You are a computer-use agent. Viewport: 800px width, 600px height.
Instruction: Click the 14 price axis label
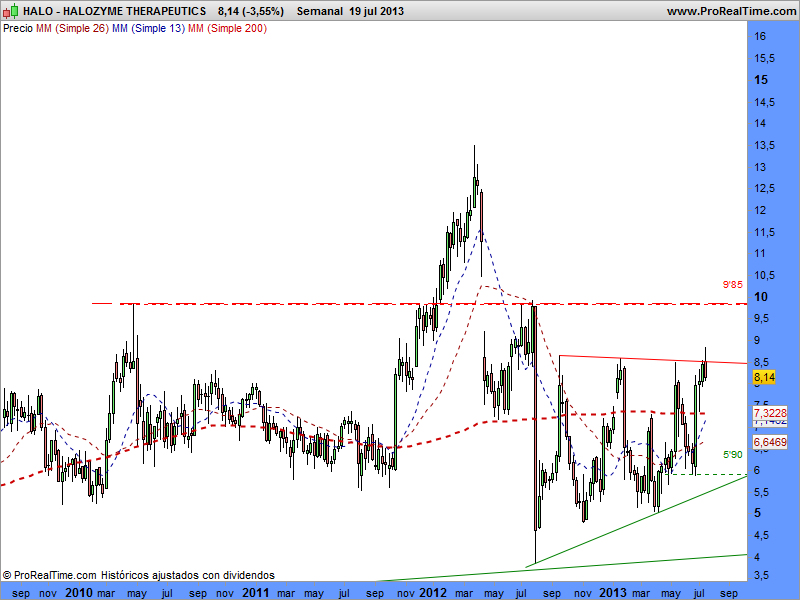tap(760, 123)
